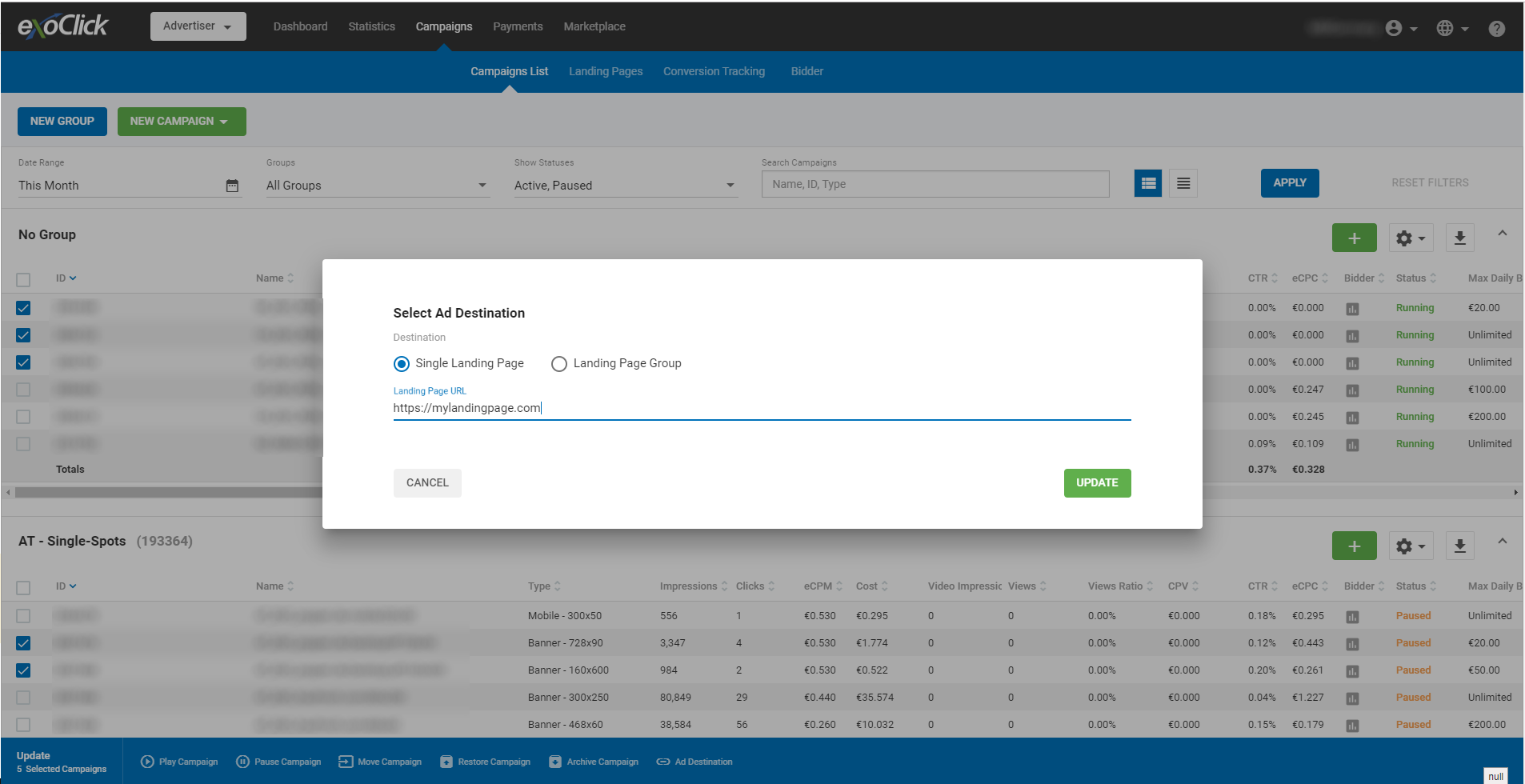Screen dimensions: 1525x784
Task: Open bidder icon for Banner - 300x250 row
Action: 1352,698
